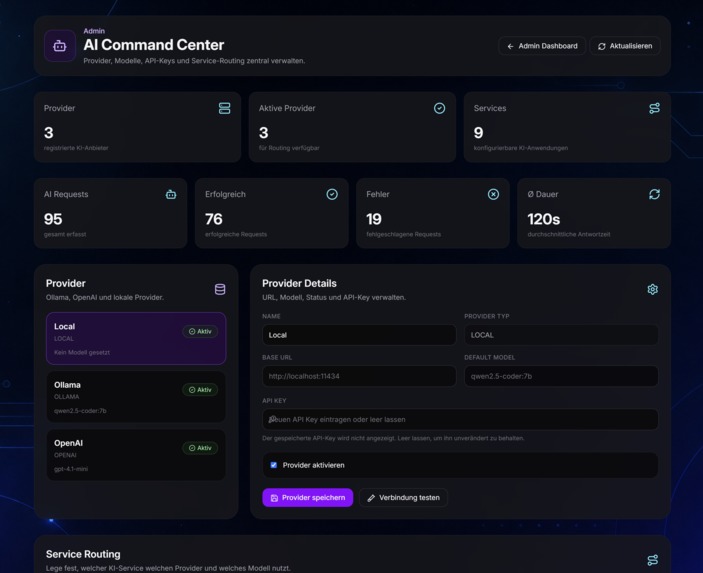Go back to the Admin Dashboard

542,46
